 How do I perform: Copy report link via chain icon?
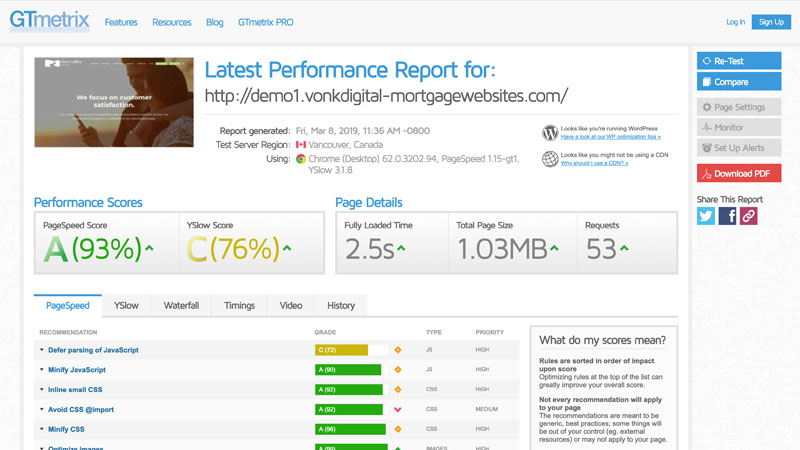pos(748,215)
